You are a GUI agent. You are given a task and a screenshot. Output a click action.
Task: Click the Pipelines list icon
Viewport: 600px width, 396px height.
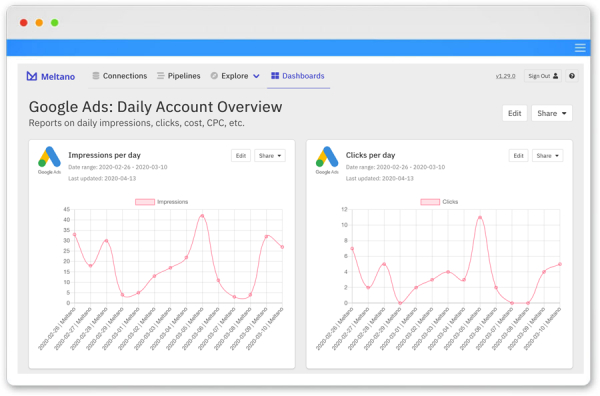click(161, 76)
